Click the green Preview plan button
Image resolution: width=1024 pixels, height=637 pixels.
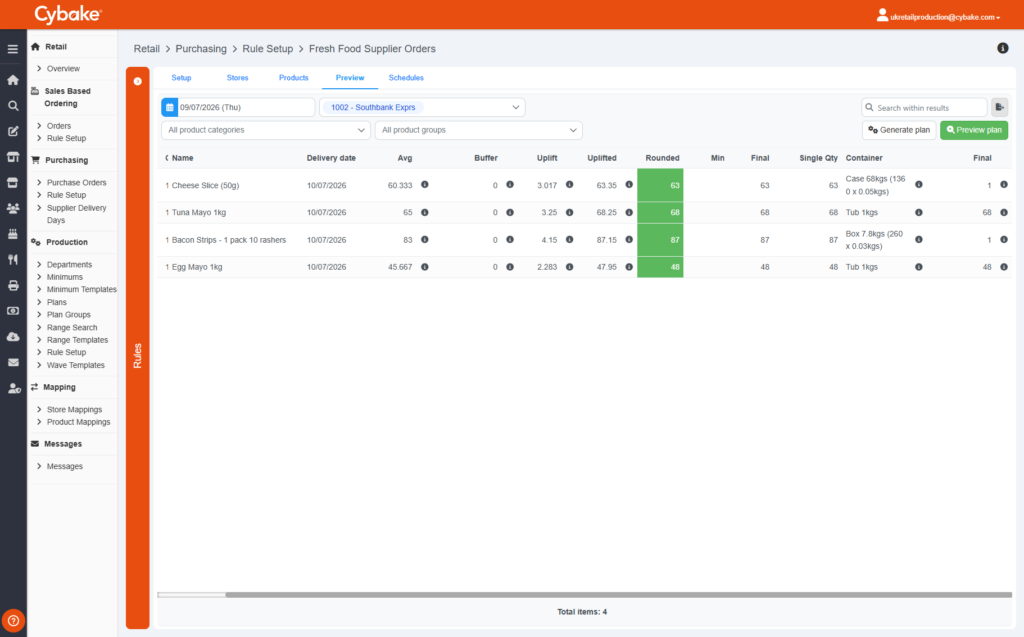pyautogui.click(x=974, y=130)
